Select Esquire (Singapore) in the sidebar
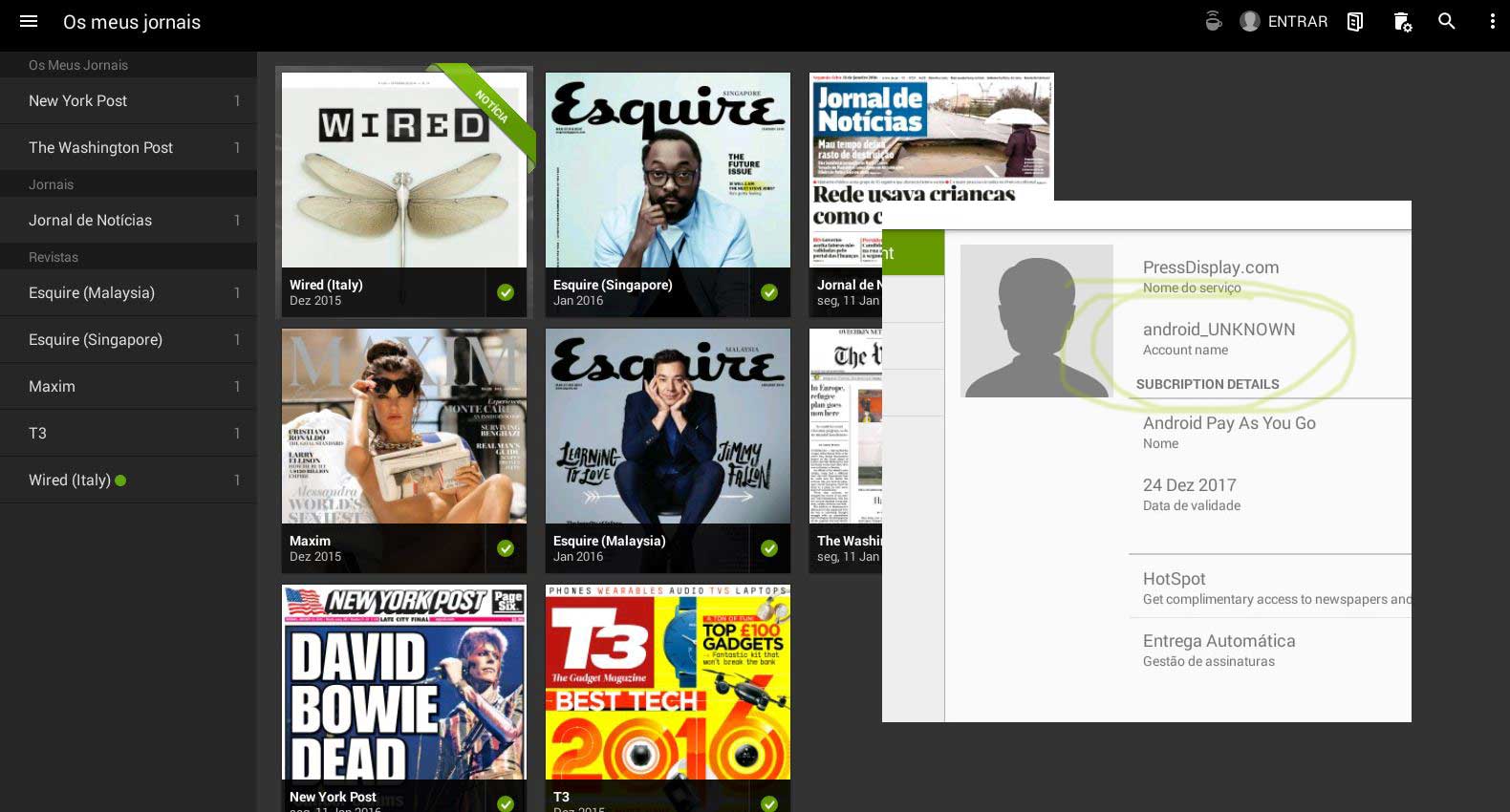Image resolution: width=1510 pixels, height=812 pixels. [128, 339]
